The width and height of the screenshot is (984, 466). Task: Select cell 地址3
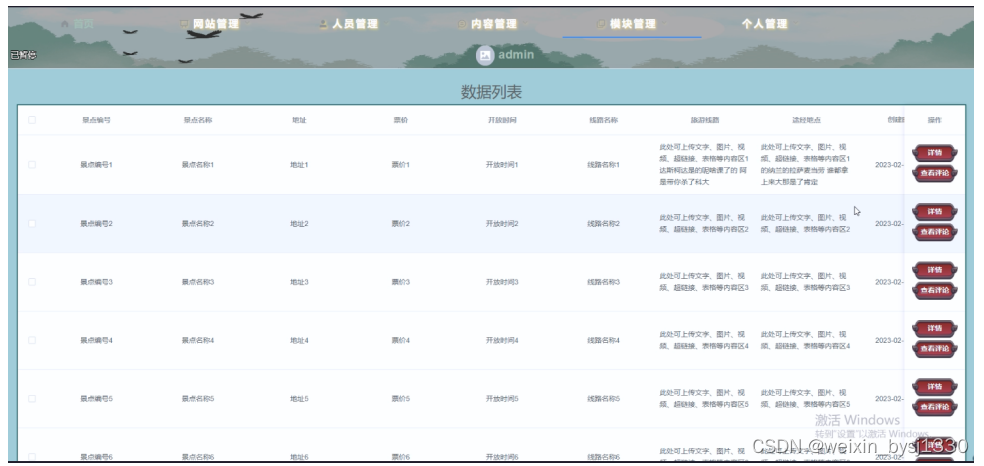tap(299, 282)
